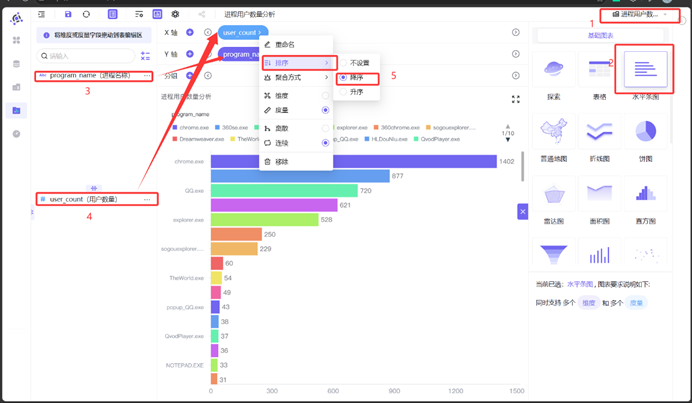692x403 pixels.
Task: Click the 水平条图 link in description
Action: click(x=580, y=284)
